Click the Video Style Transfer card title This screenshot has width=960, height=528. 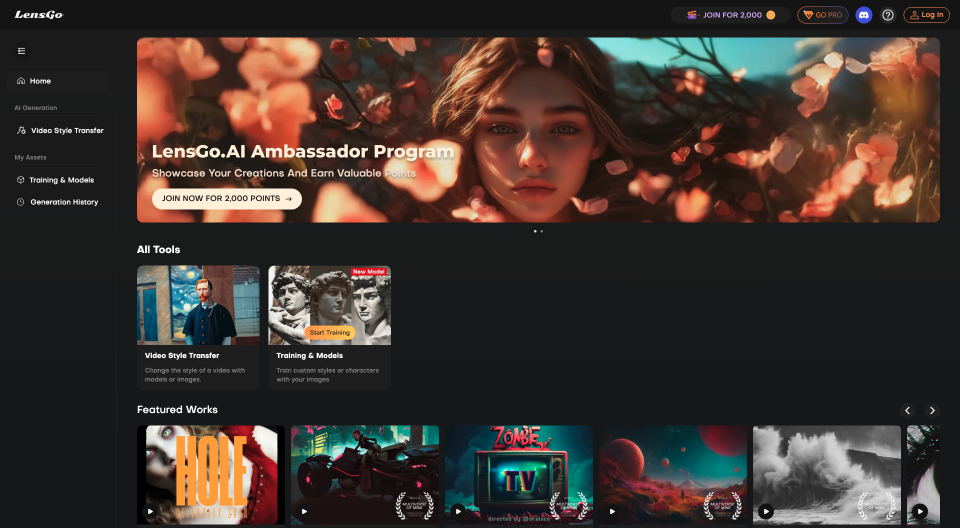coord(182,355)
